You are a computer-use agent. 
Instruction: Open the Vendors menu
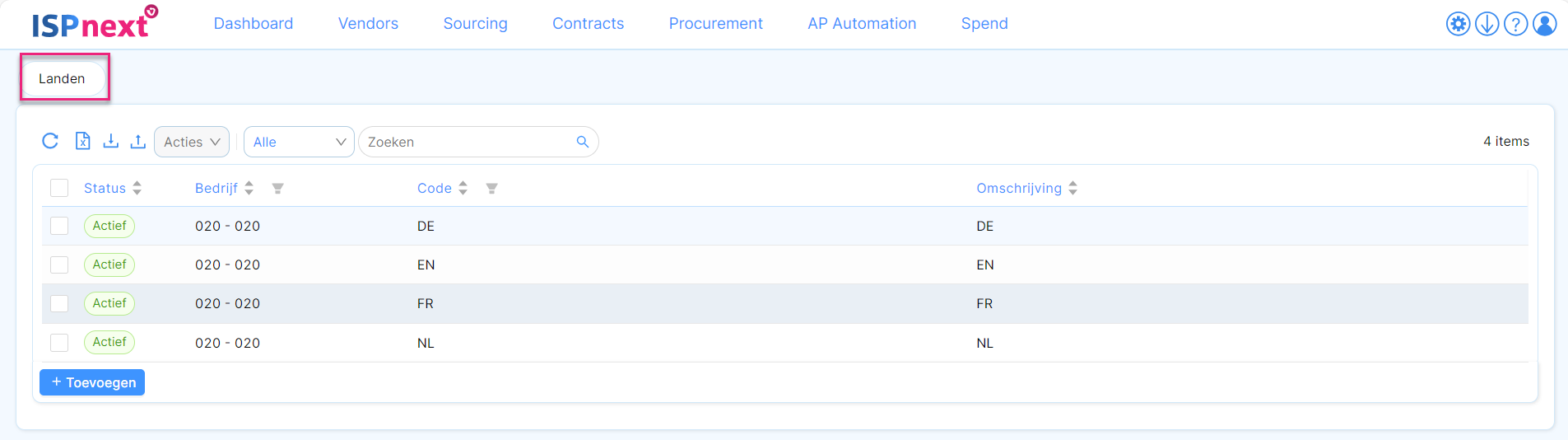point(368,24)
